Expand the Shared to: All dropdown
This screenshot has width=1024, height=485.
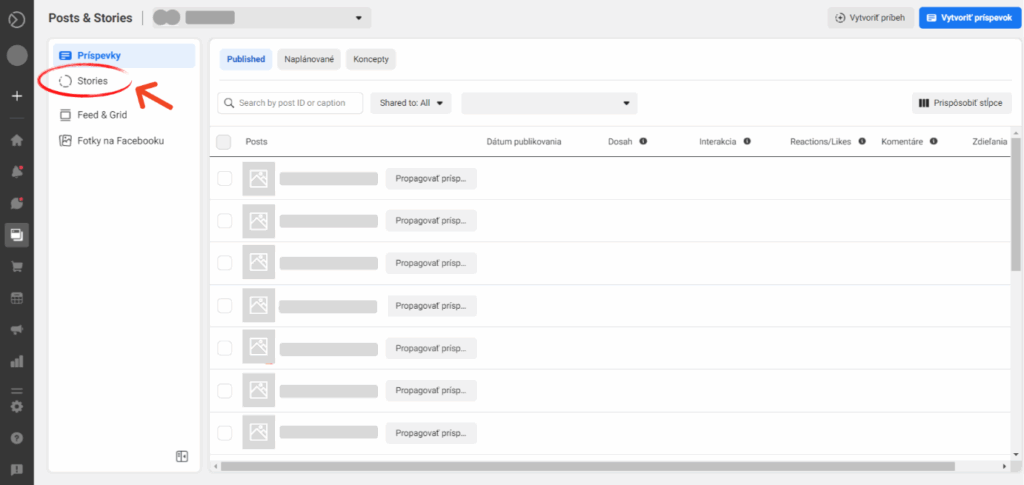(411, 103)
